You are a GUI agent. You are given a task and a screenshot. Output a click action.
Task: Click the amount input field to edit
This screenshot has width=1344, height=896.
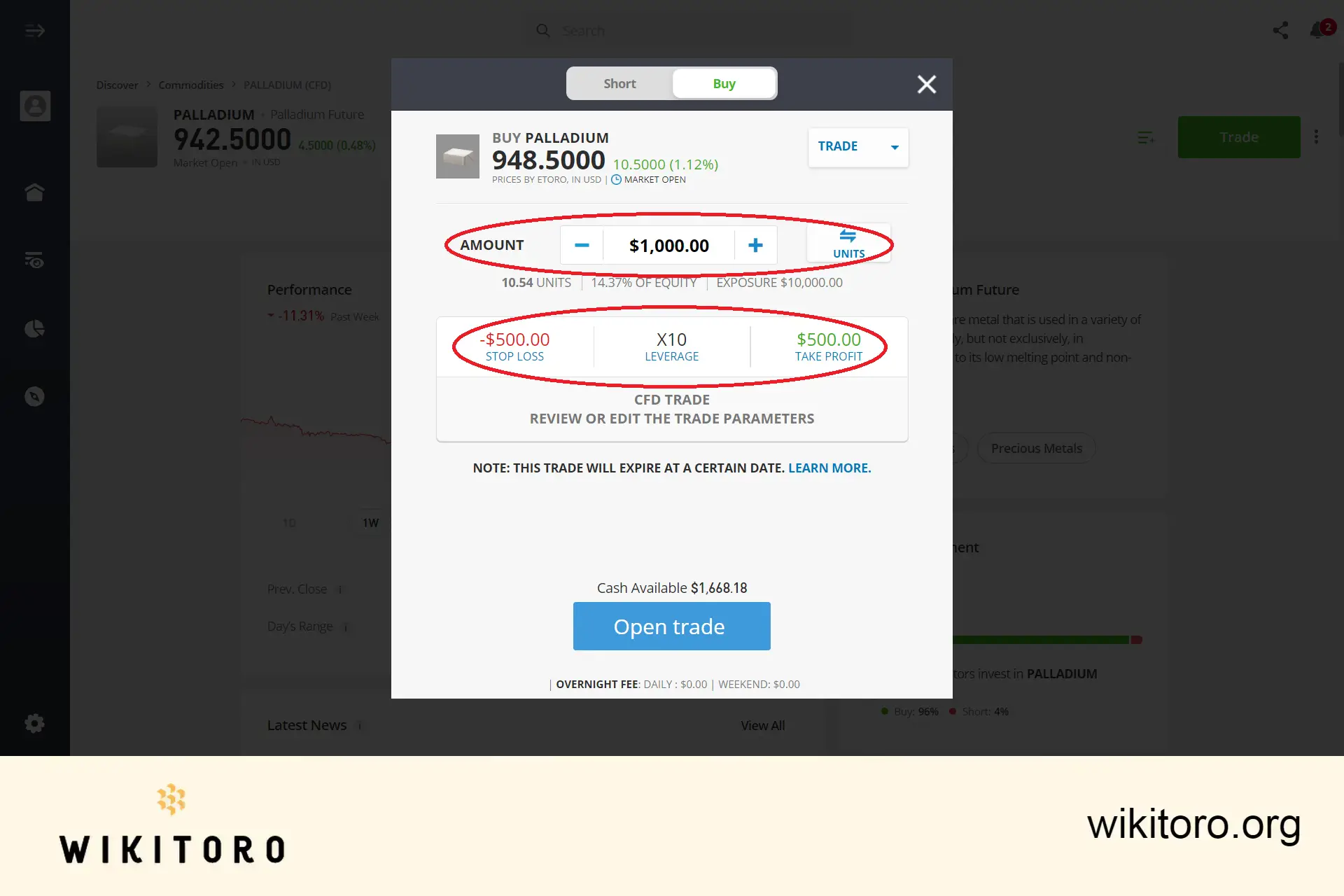click(669, 245)
